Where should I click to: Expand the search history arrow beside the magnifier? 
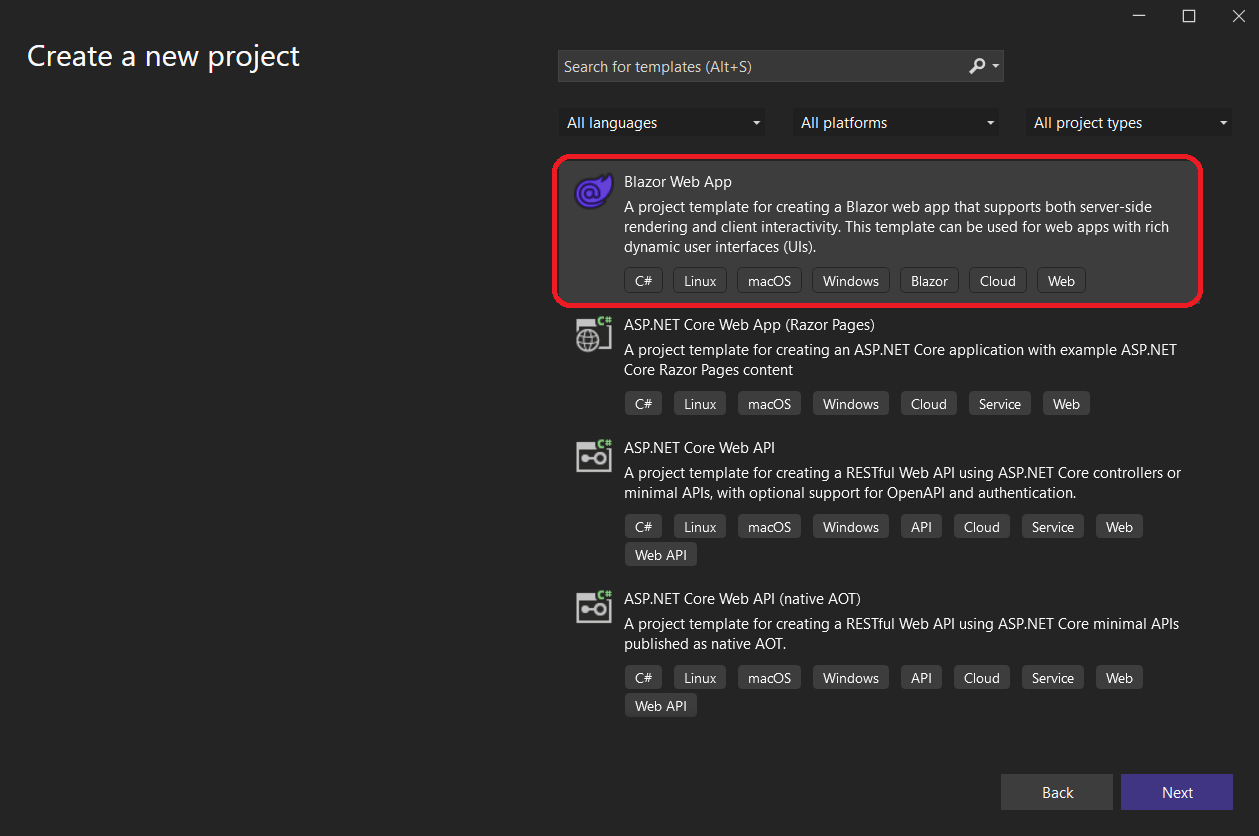[994, 65]
